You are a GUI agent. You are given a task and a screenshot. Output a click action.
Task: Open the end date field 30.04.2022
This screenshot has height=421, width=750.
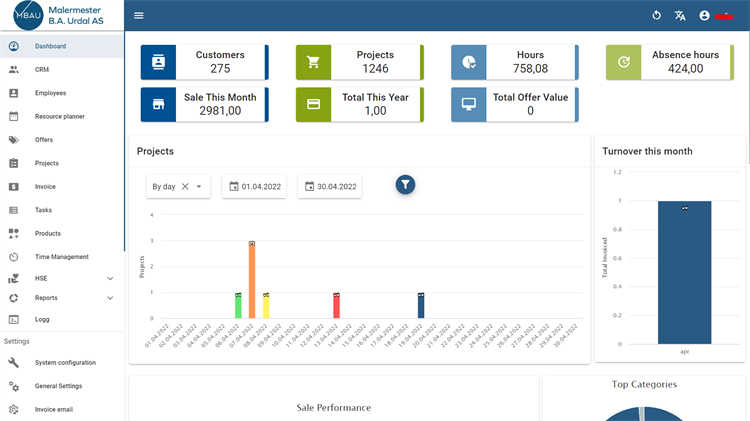tap(330, 187)
